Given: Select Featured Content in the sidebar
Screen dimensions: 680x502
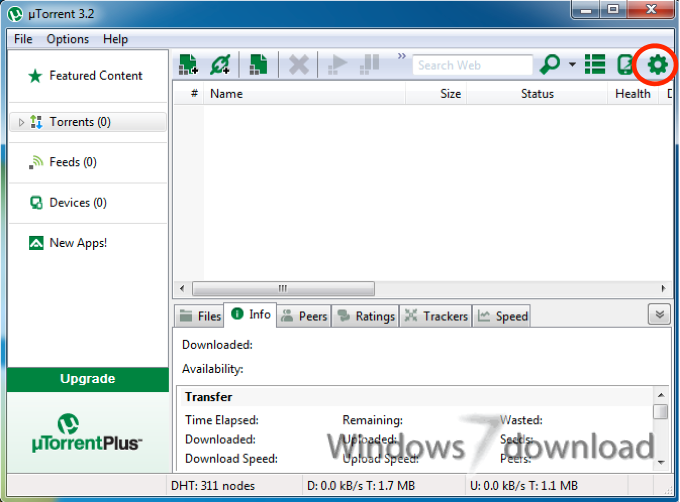Looking at the screenshot, I should tap(88, 76).
